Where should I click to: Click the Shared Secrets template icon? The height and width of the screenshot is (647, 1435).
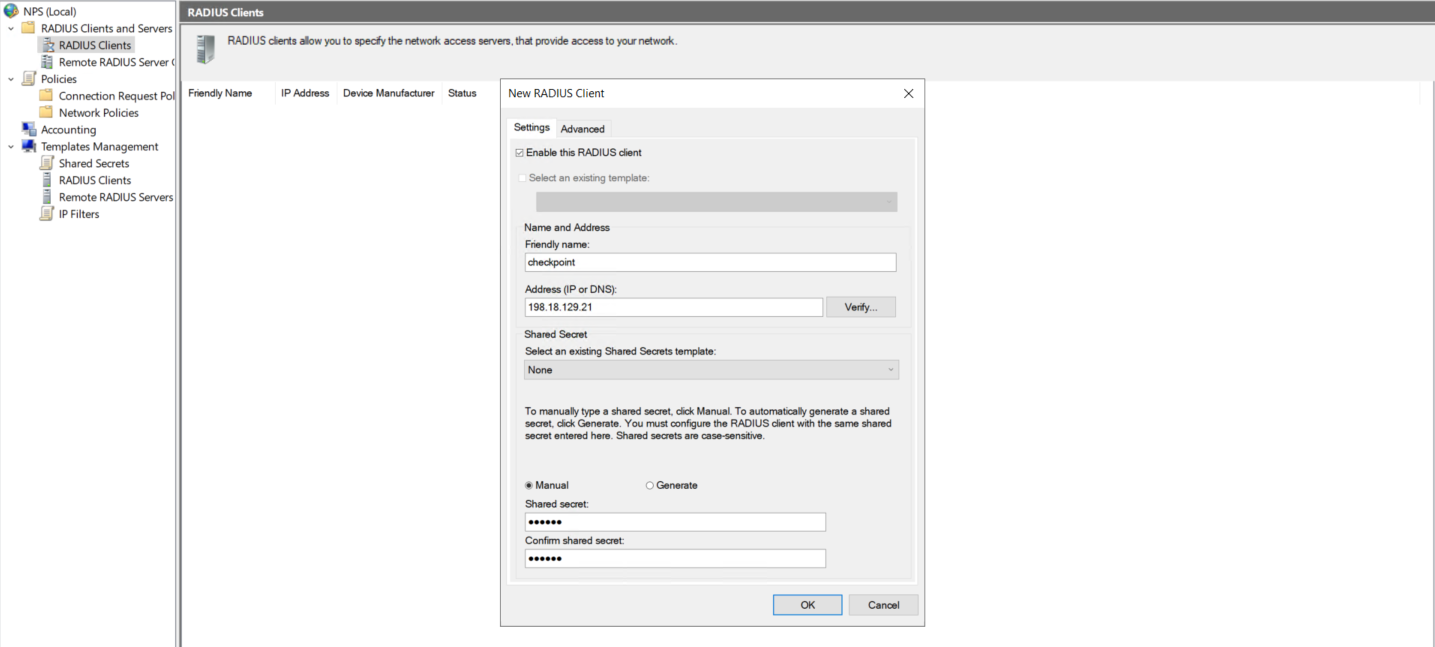coord(46,163)
